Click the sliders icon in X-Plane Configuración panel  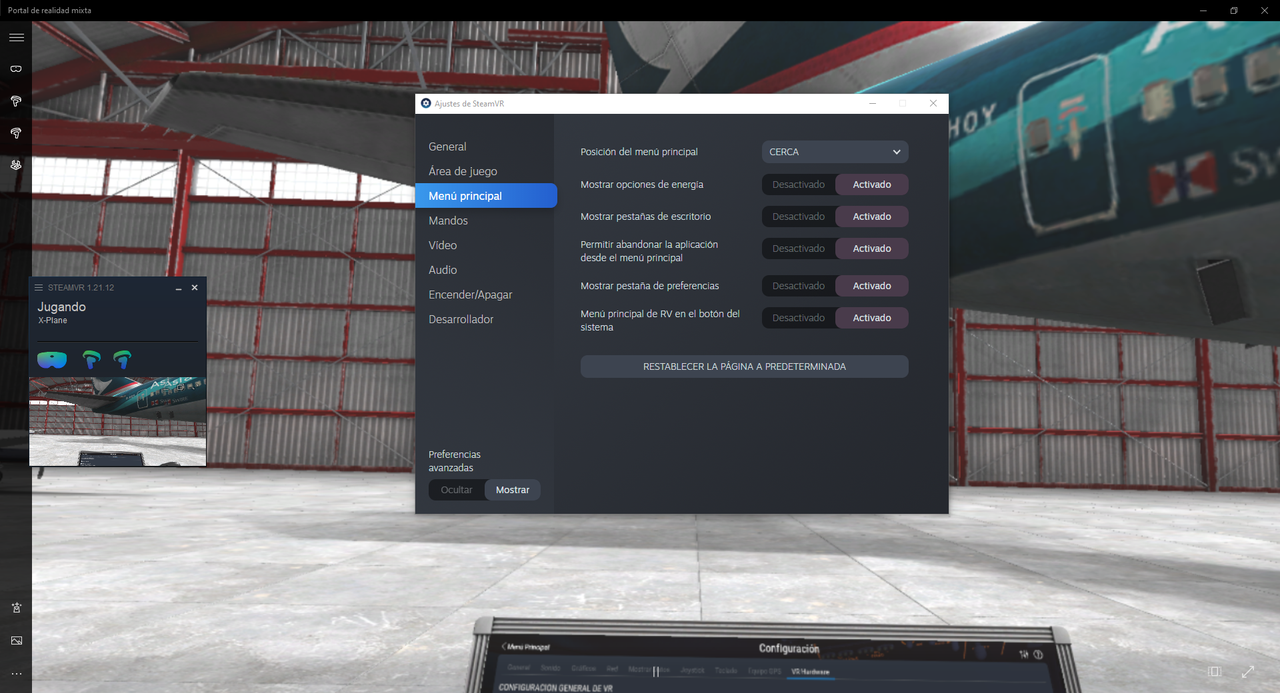coord(1024,654)
